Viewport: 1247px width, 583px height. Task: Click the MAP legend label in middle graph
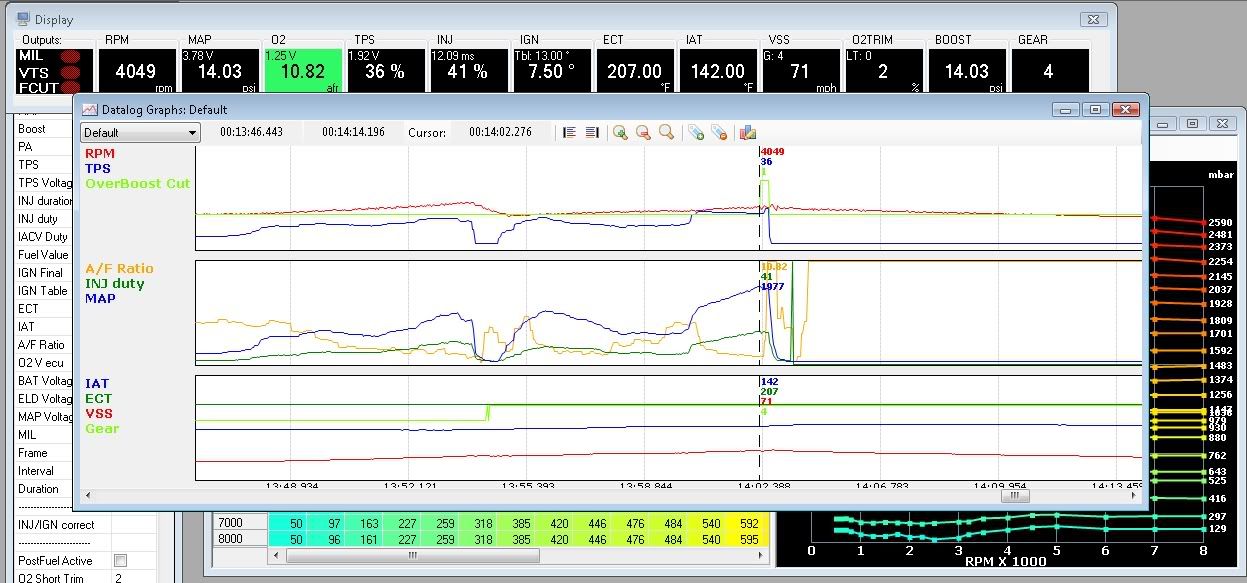tap(100, 299)
